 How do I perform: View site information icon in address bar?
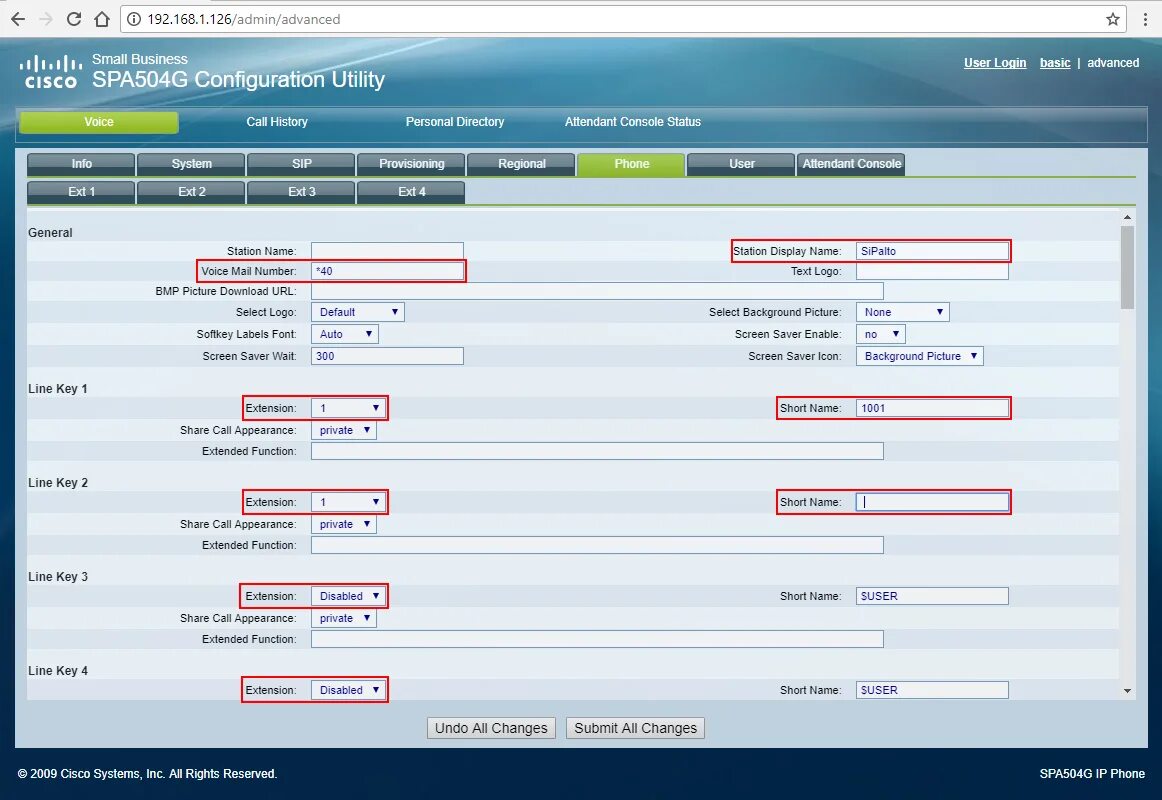pos(133,19)
